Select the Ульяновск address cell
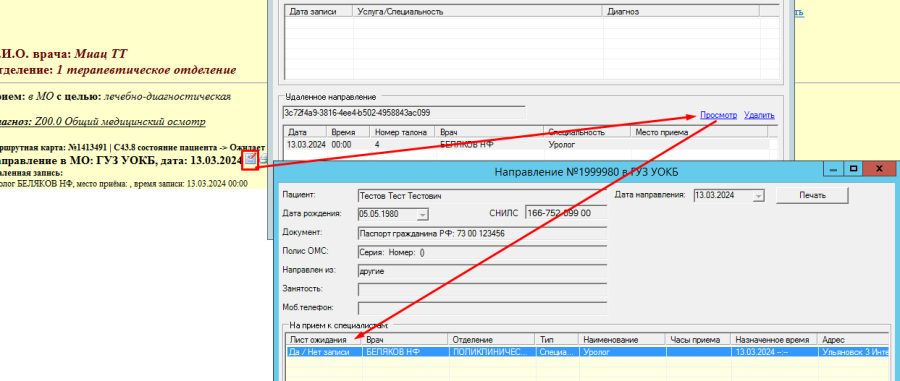This screenshot has height=381, width=900. (854, 352)
